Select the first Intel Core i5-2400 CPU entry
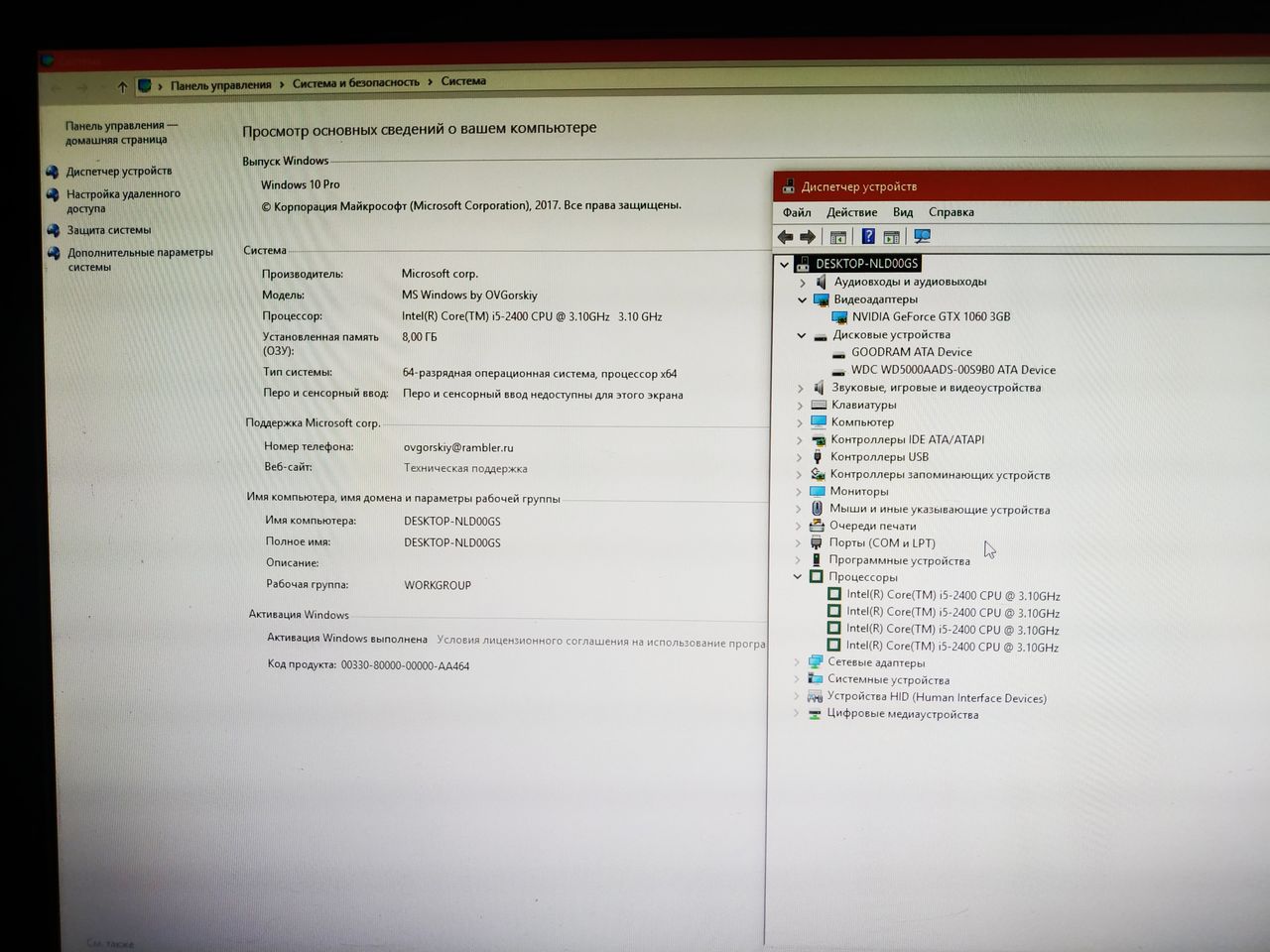Viewport: 1270px width, 952px height. pos(953,595)
